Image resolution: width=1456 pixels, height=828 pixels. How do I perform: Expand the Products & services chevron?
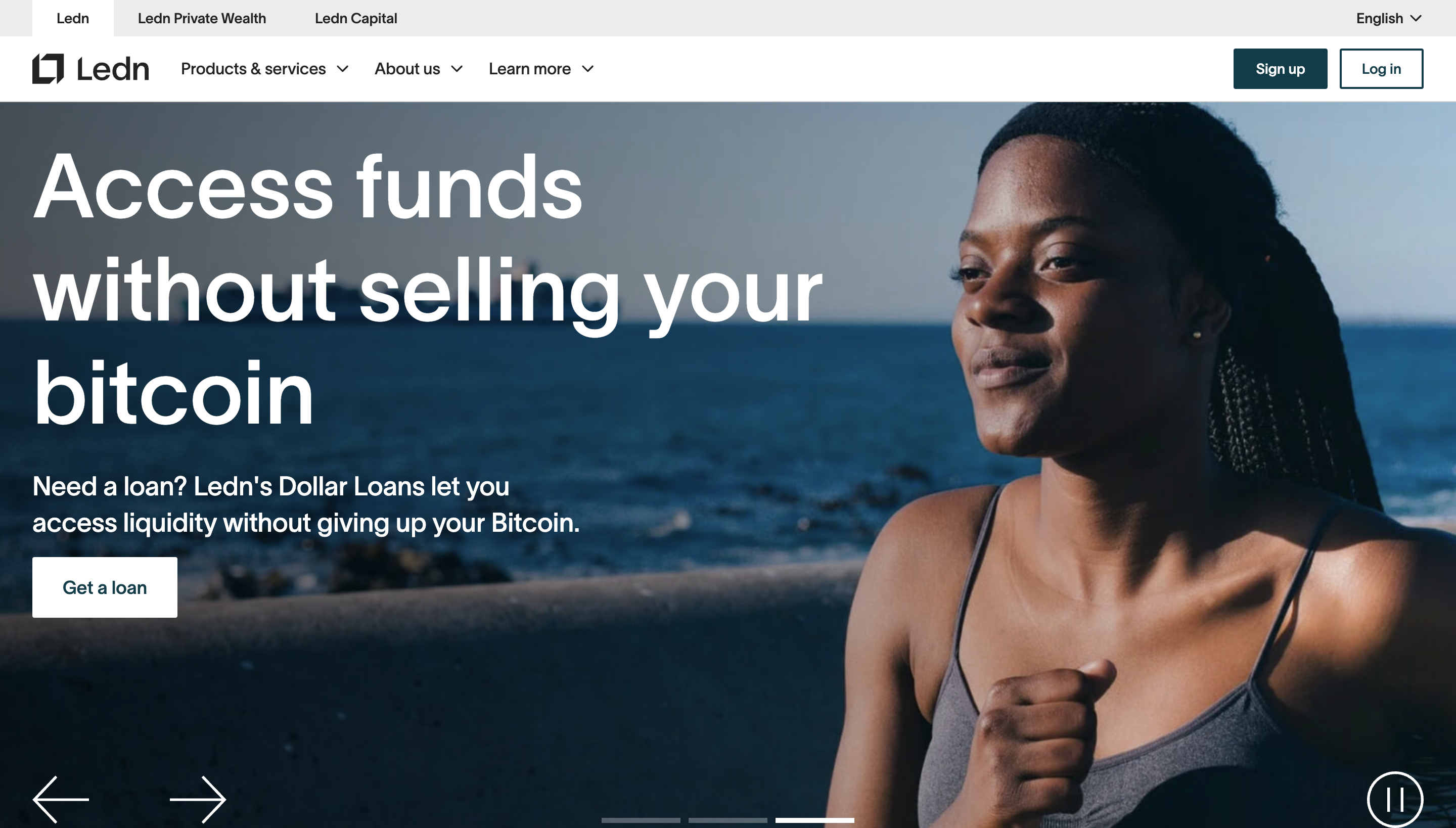(x=342, y=69)
